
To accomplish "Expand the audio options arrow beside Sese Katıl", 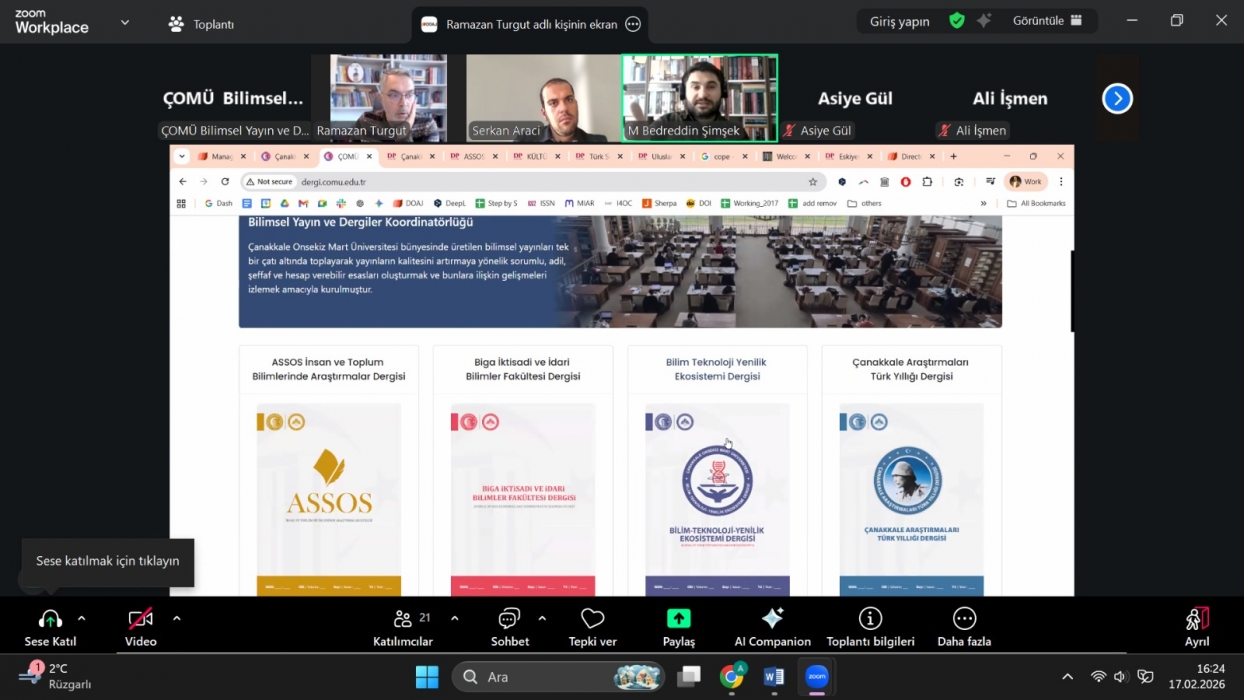I will point(82,618).
